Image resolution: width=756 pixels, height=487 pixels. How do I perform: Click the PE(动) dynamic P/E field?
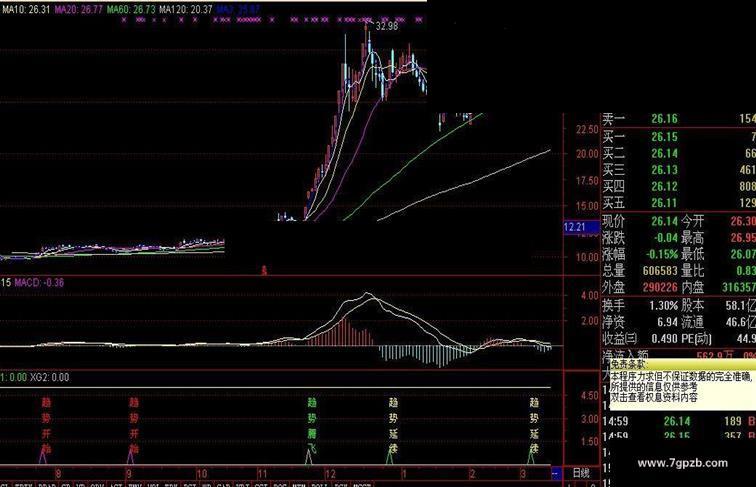coord(718,338)
